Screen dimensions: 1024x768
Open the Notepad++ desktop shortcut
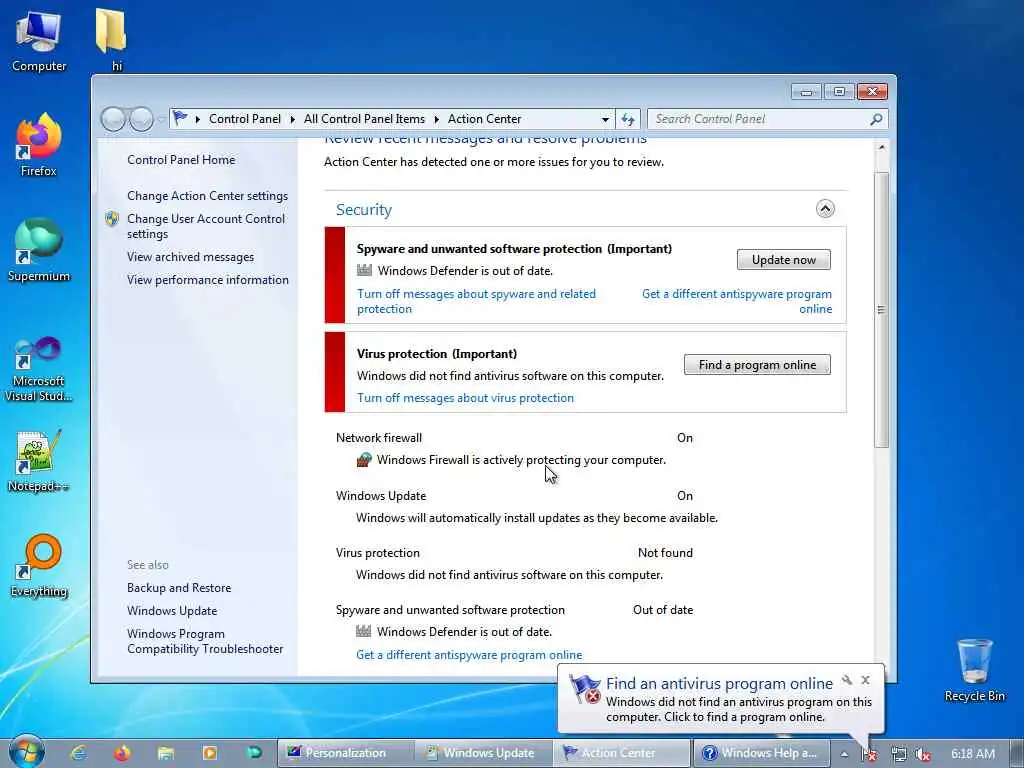click(39, 461)
